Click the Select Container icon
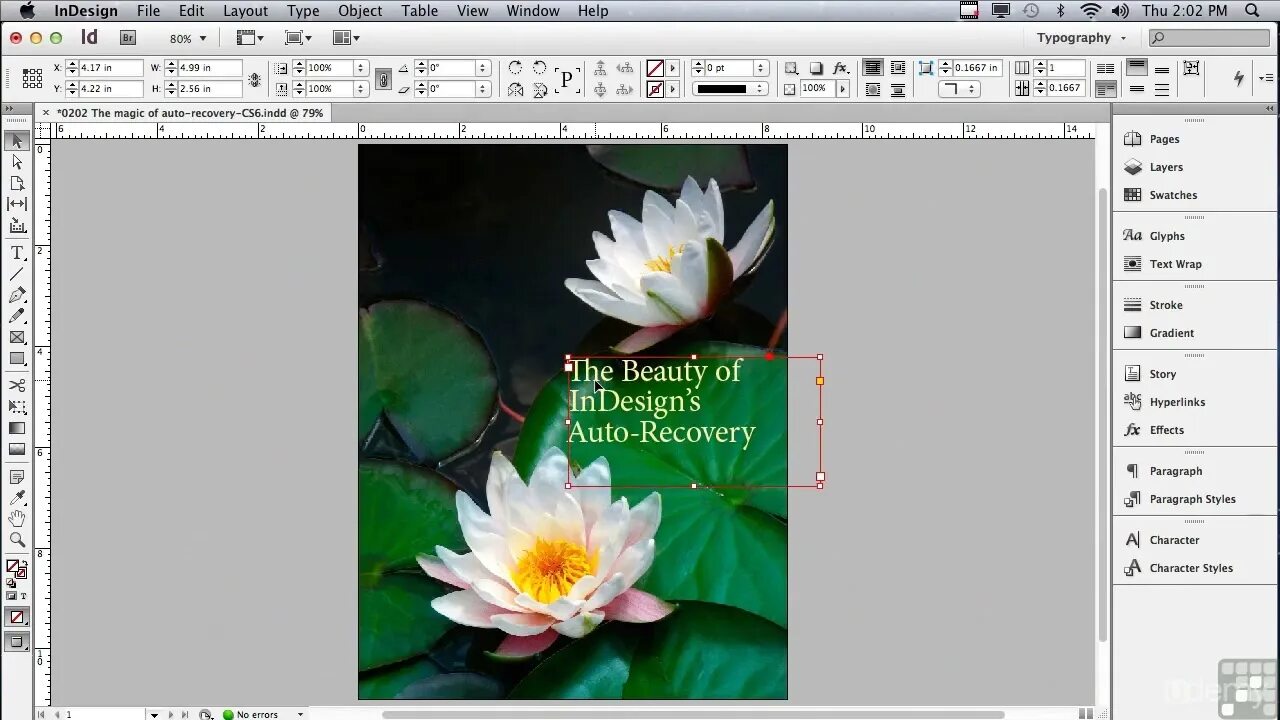 point(600,68)
